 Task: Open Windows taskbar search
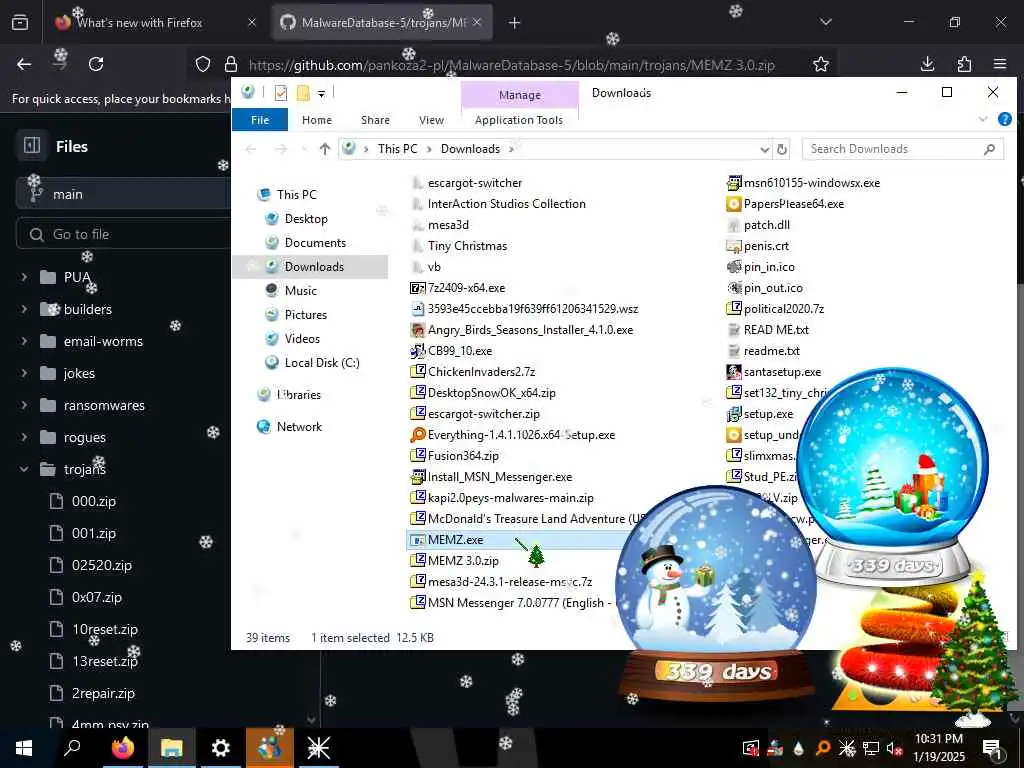click(x=72, y=748)
